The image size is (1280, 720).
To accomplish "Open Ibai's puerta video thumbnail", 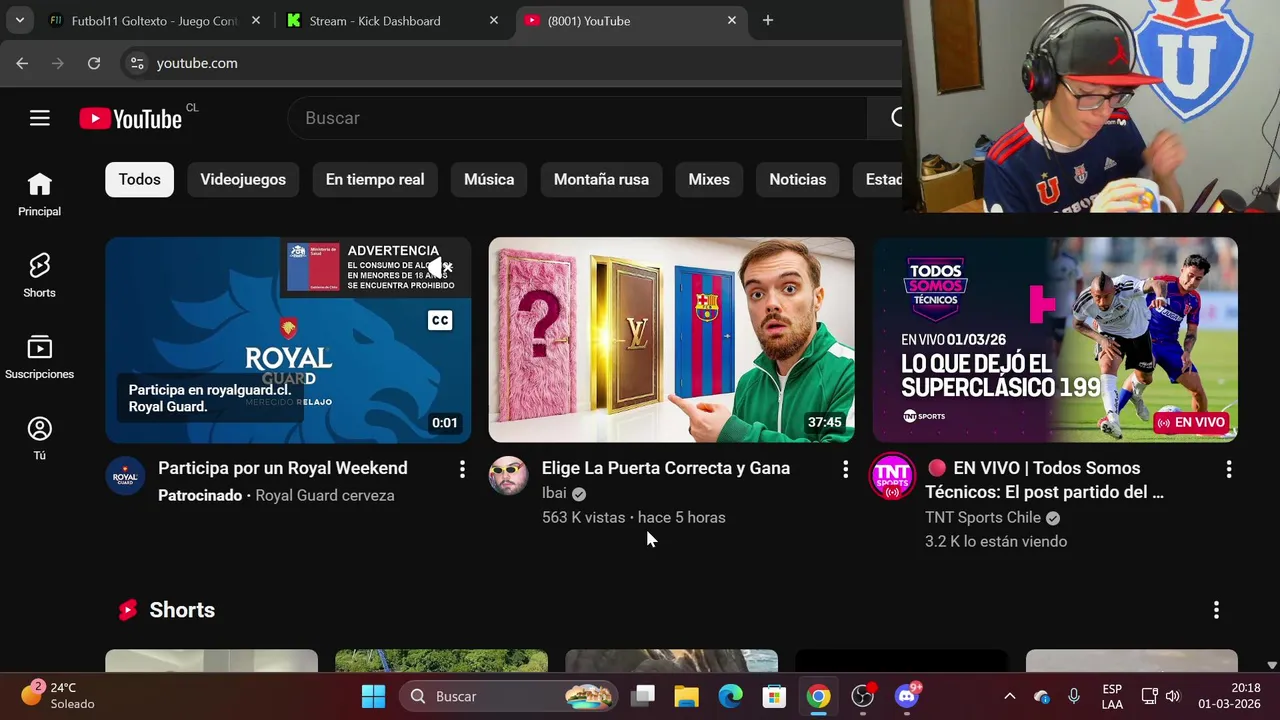I will (672, 340).
